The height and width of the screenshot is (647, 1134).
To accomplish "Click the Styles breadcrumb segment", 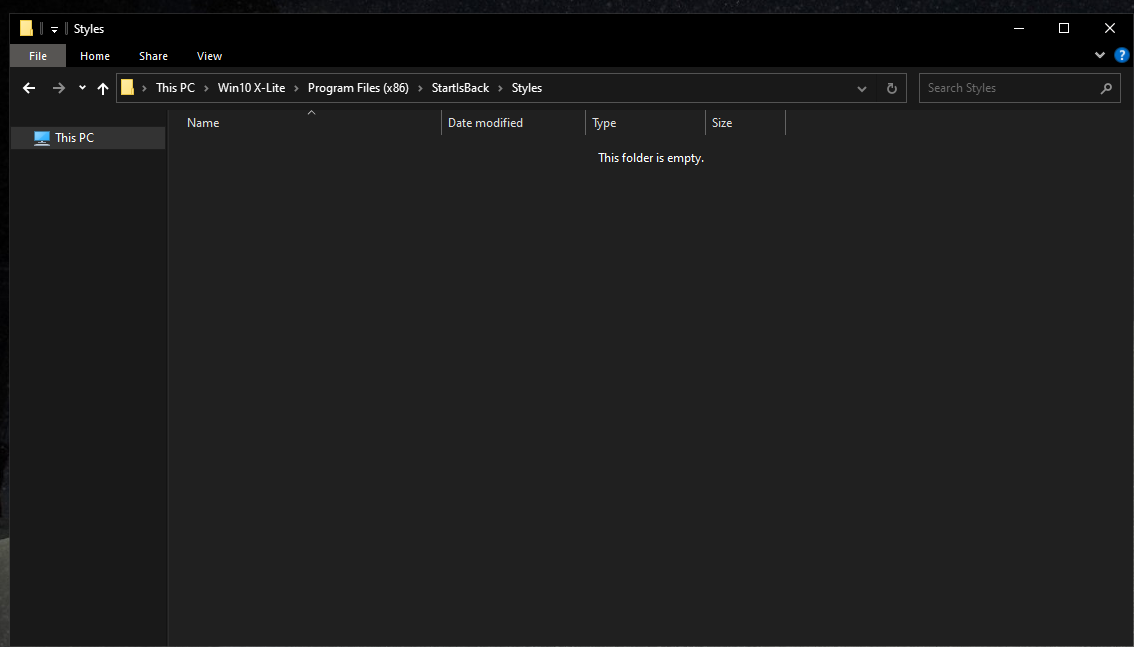I will (x=526, y=87).
